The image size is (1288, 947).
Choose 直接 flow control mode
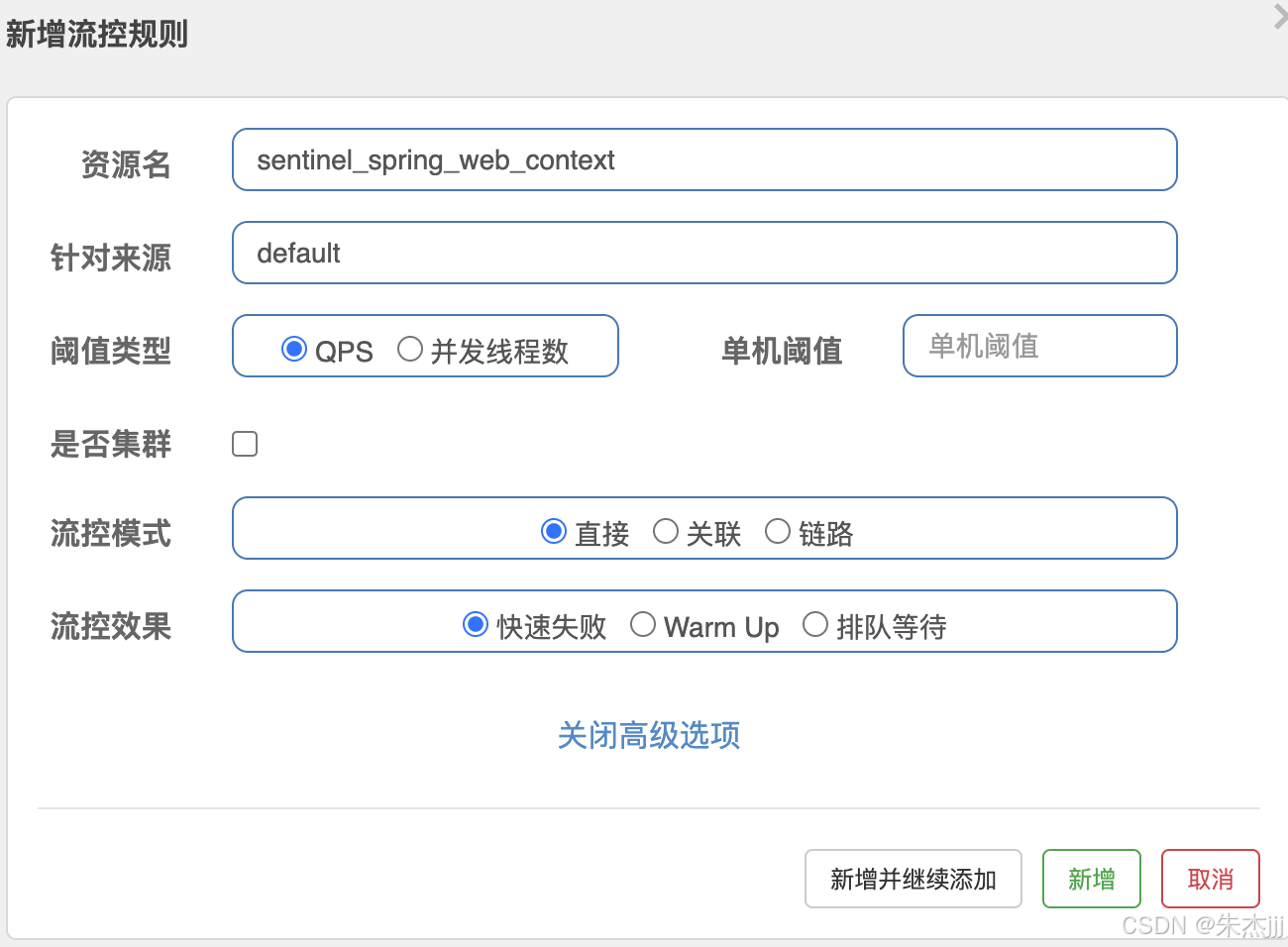(554, 531)
